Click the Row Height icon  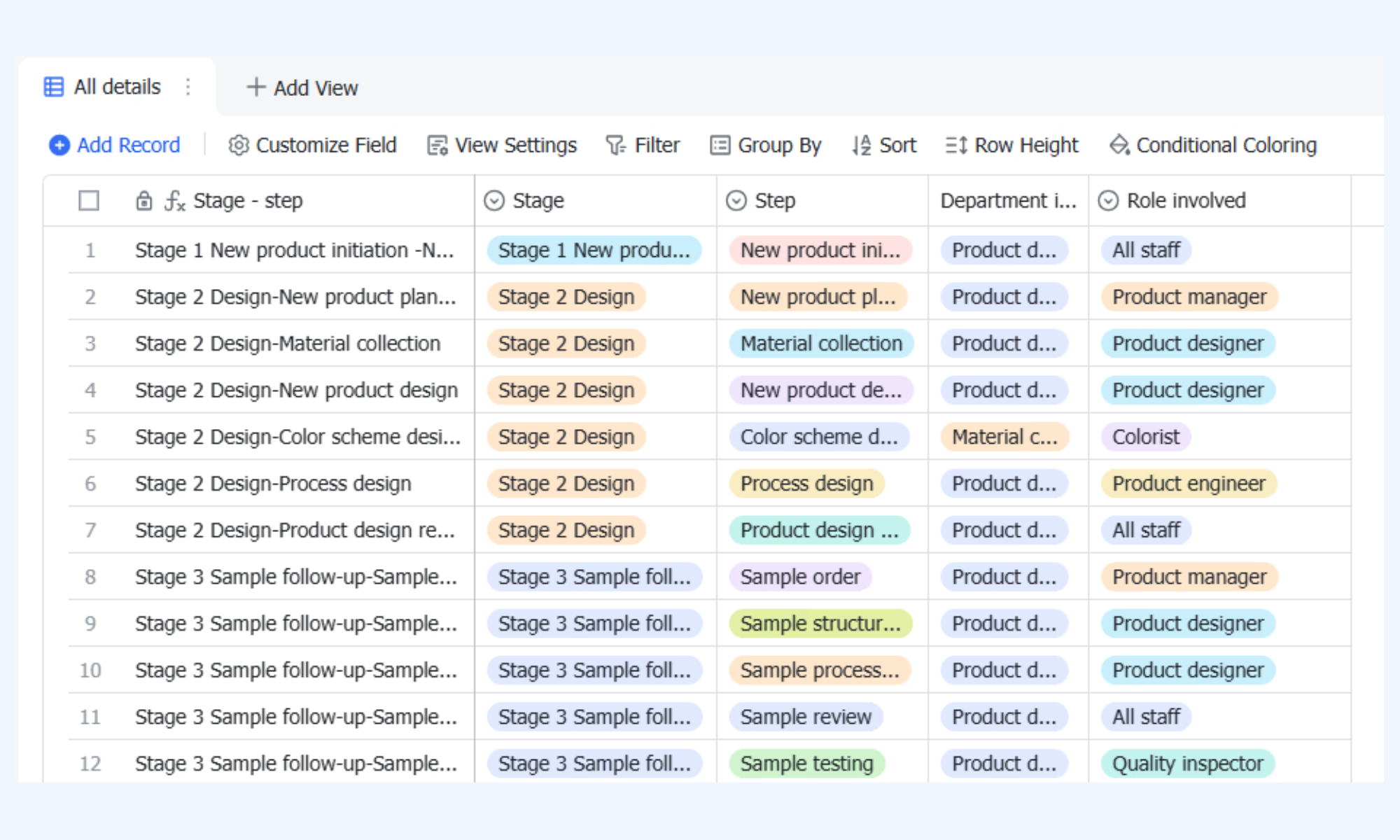point(956,145)
